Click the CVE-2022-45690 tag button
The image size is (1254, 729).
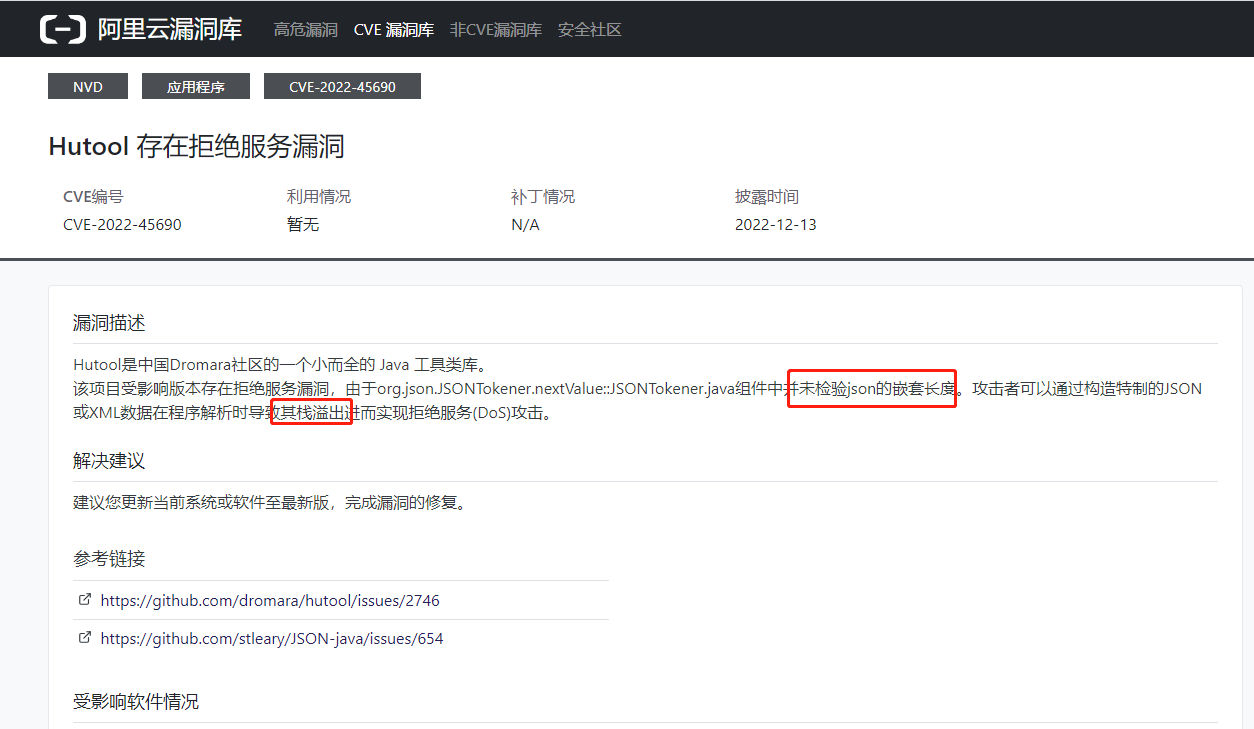tap(342, 87)
